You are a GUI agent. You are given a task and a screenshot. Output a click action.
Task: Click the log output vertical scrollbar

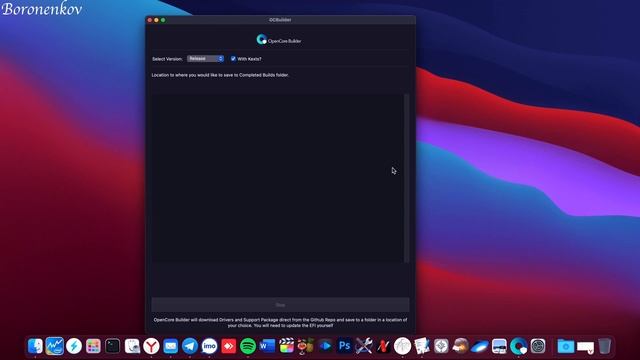point(407,178)
